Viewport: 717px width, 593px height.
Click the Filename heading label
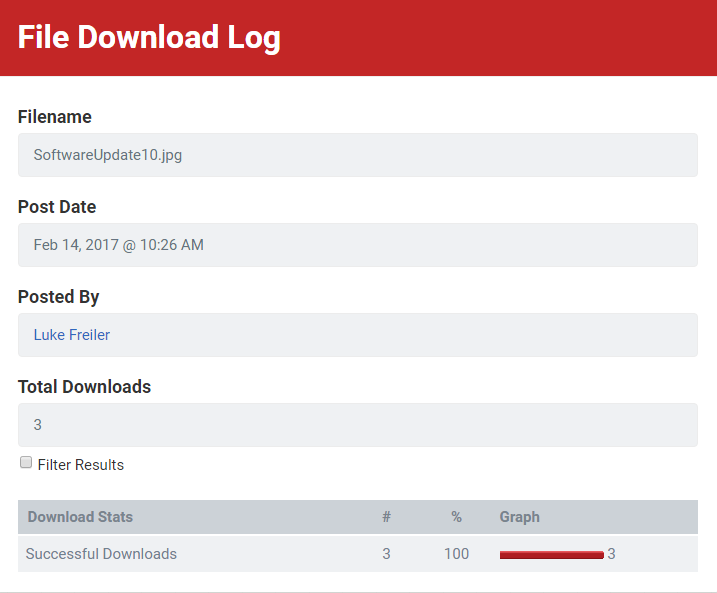(54, 117)
